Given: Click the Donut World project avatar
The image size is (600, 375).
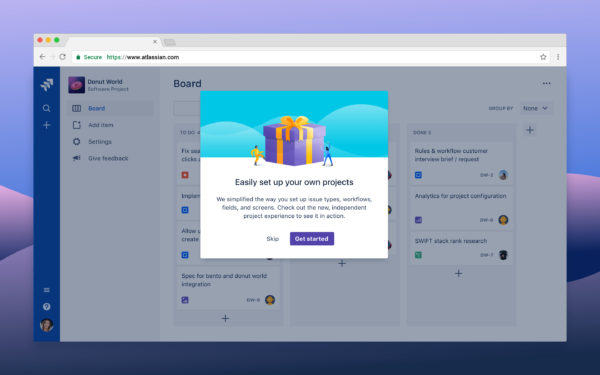Looking at the screenshot, I should [x=77, y=85].
